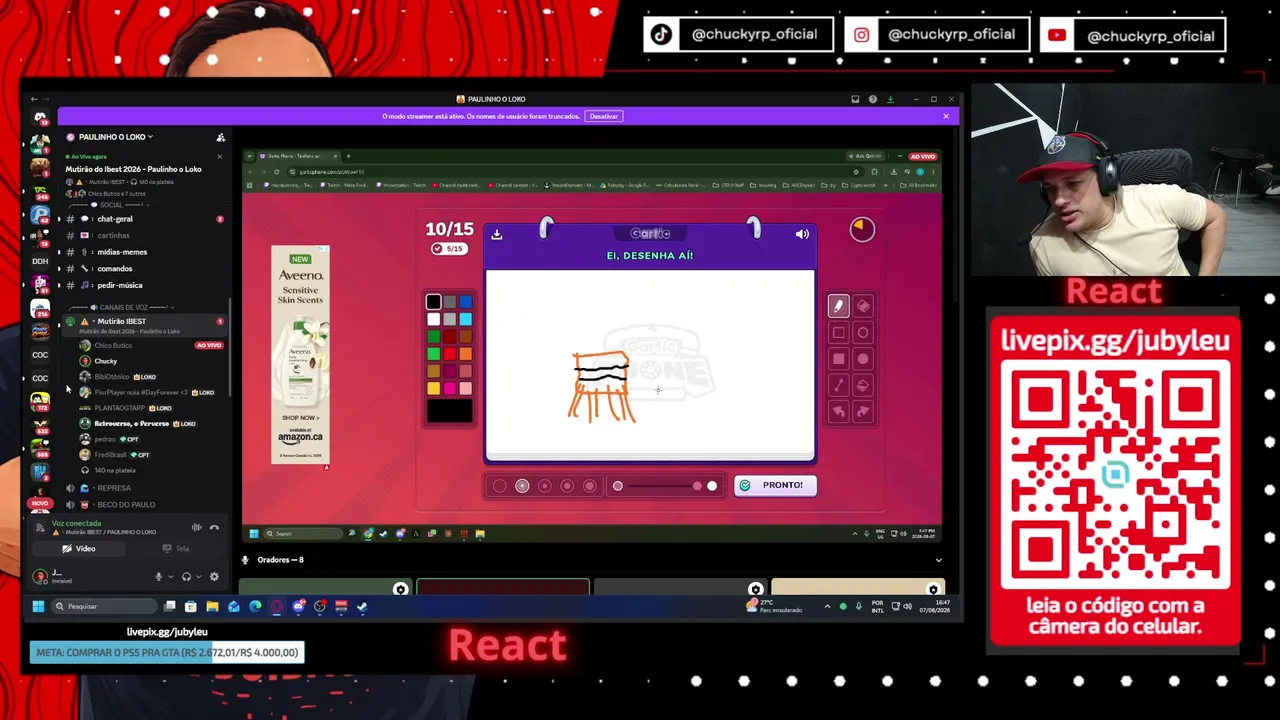Image resolution: width=1280 pixels, height=720 pixels.
Task: Open the mídias-memes text channel
Action: pyautogui.click(x=145, y=252)
